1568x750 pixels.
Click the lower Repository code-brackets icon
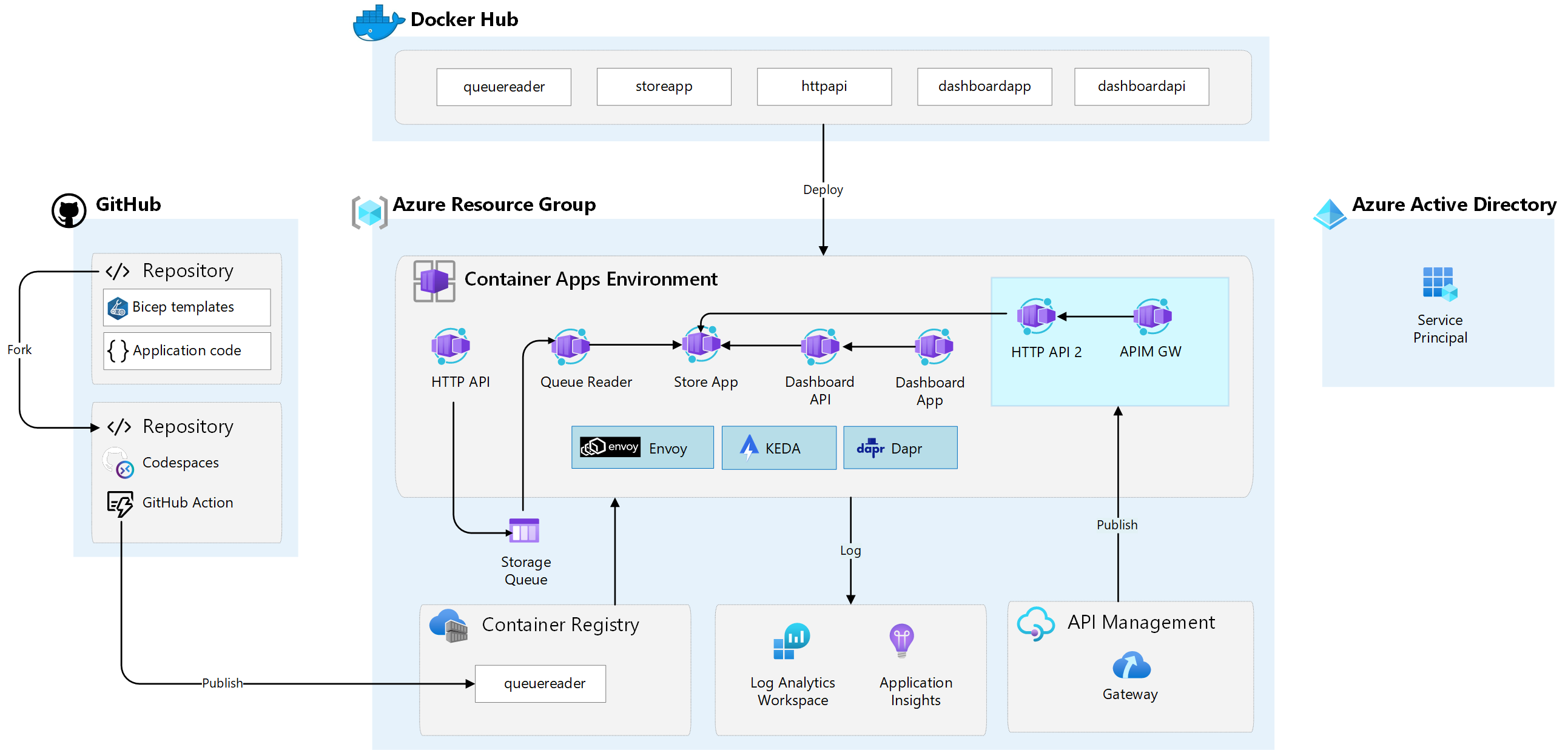(x=119, y=426)
